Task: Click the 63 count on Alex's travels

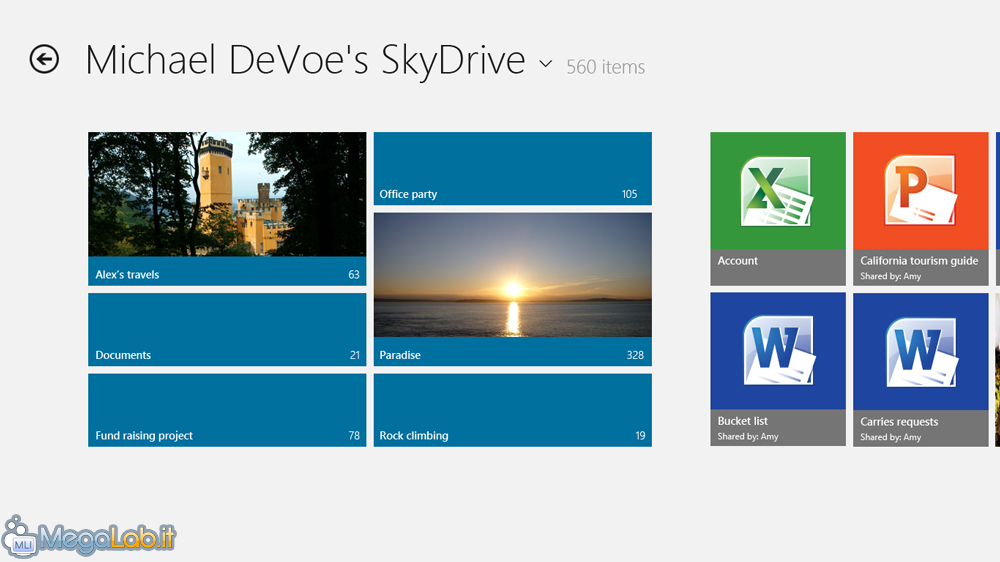Action: click(354, 275)
